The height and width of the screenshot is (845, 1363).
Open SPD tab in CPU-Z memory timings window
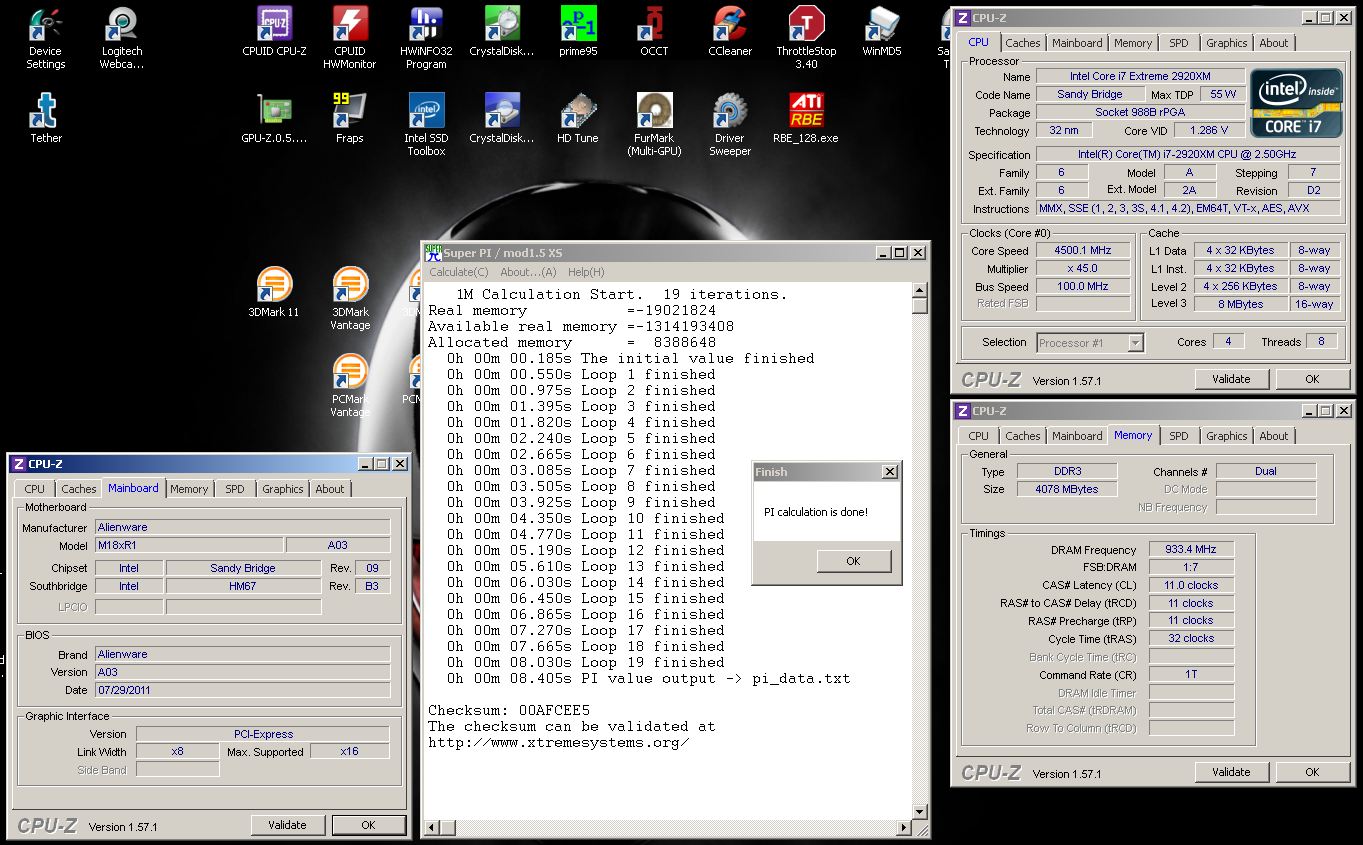click(x=1179, y=436)
